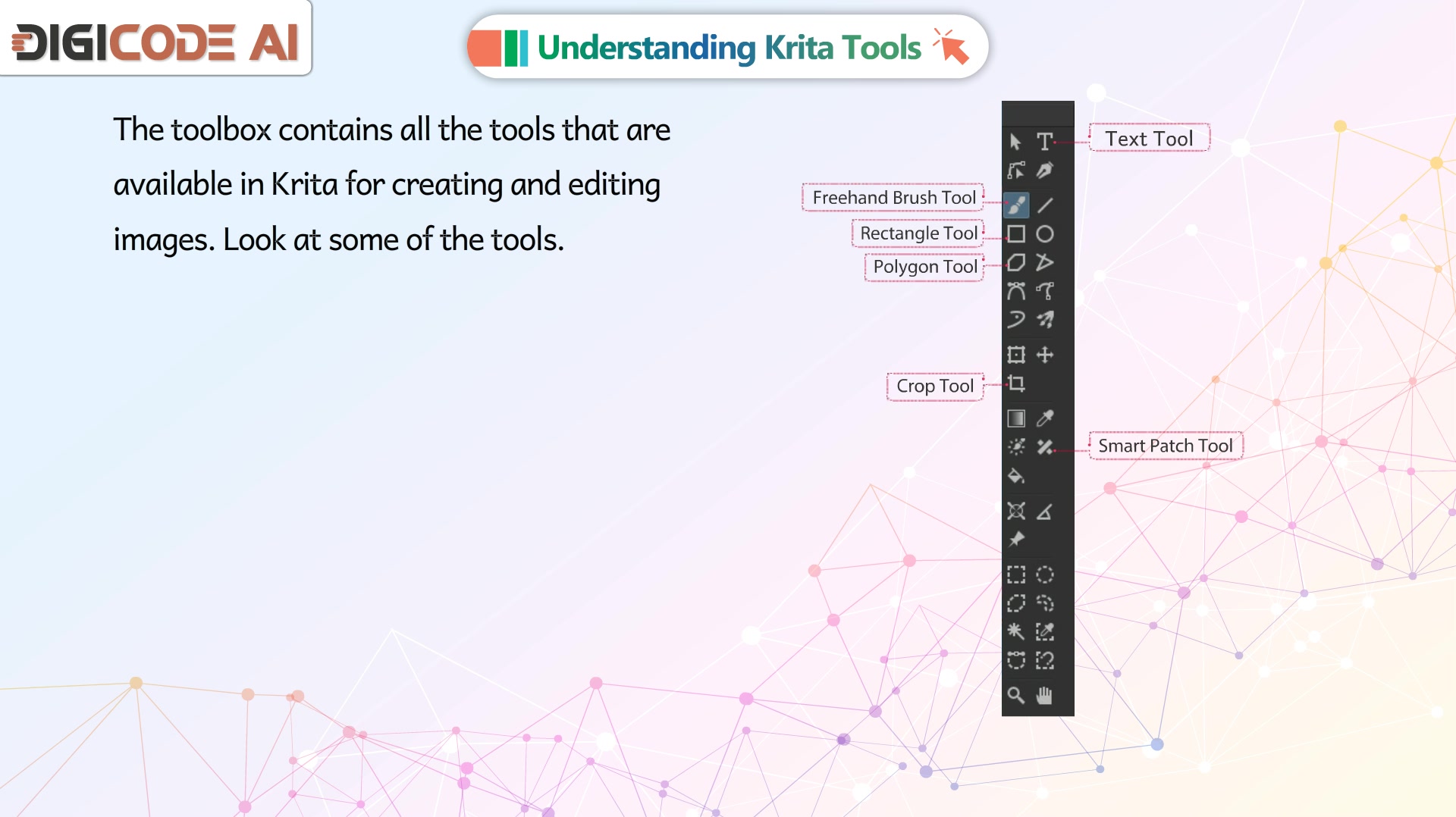The height and width of the screenshot is (817, 1456).
Task: Select the Multibrush tool
Action: pos(1045,320)
